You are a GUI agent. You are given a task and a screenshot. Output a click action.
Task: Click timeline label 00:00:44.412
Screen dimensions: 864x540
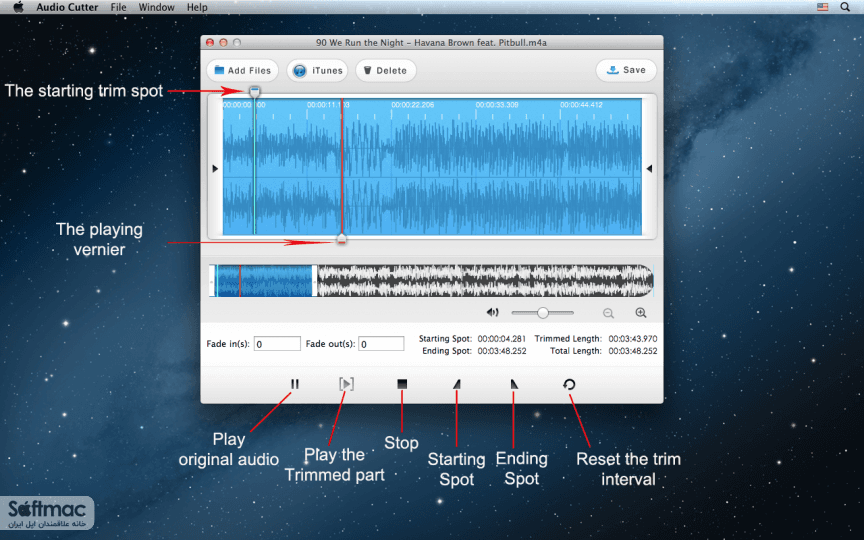[581, 105]
